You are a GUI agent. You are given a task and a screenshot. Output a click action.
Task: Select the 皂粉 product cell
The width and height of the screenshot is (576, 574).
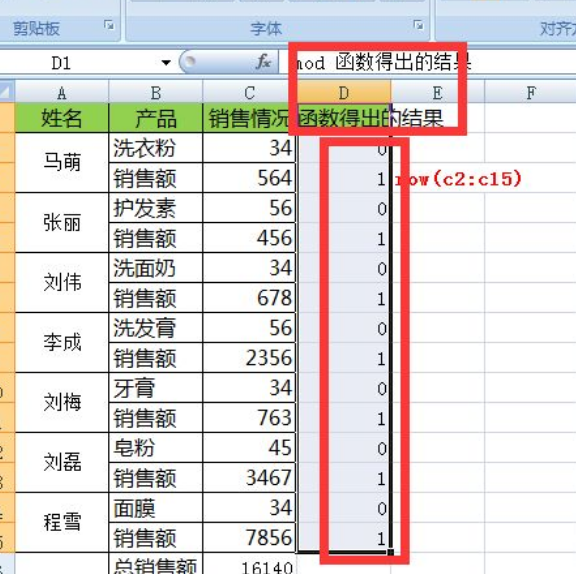click(x=155, y=447)
